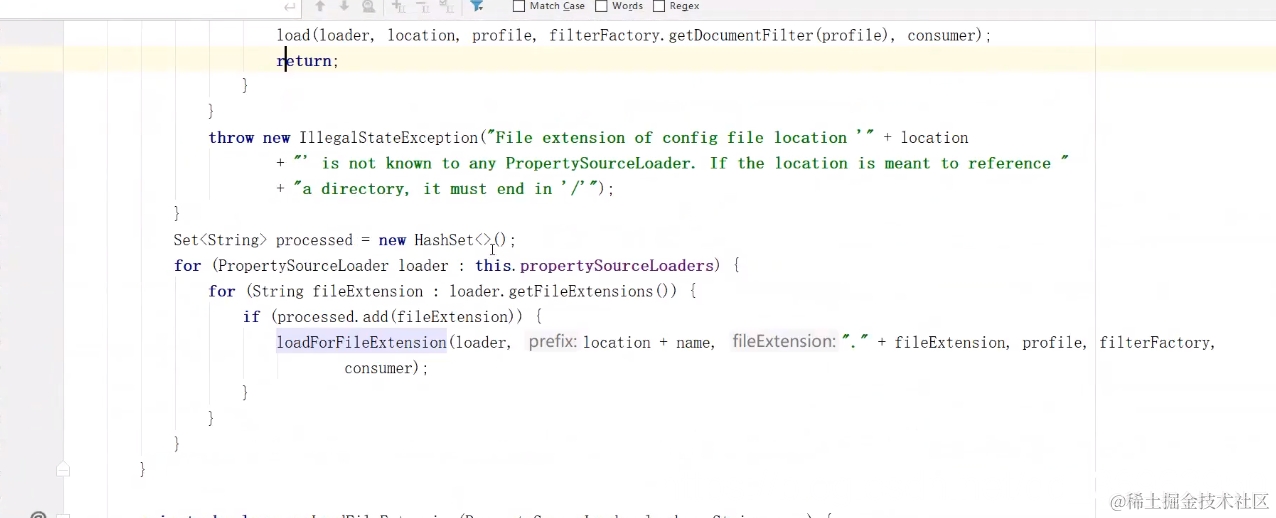Click the return keyword
1276x518 pixels.
click(x=304, y=61)
